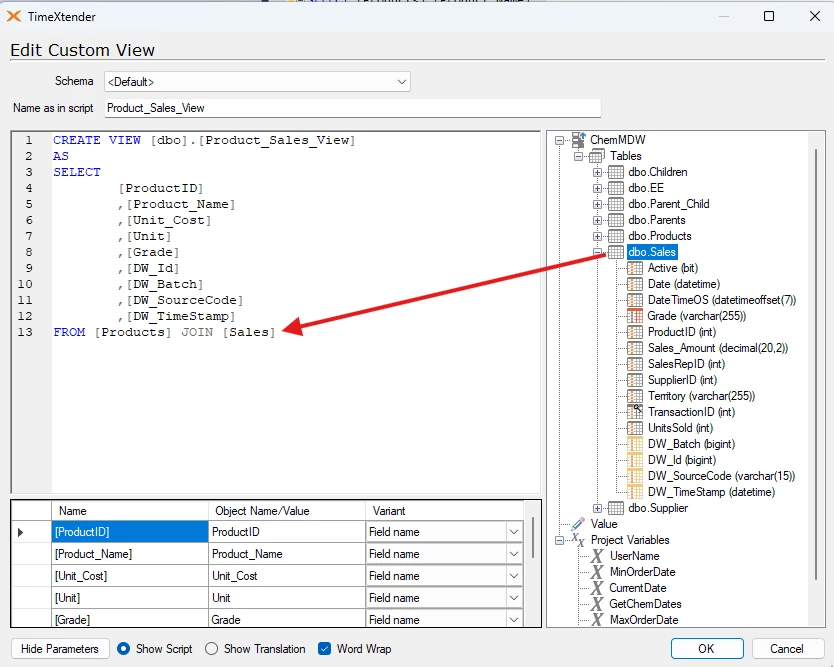Click the ProductID (int) field icon

pos(635,332)
